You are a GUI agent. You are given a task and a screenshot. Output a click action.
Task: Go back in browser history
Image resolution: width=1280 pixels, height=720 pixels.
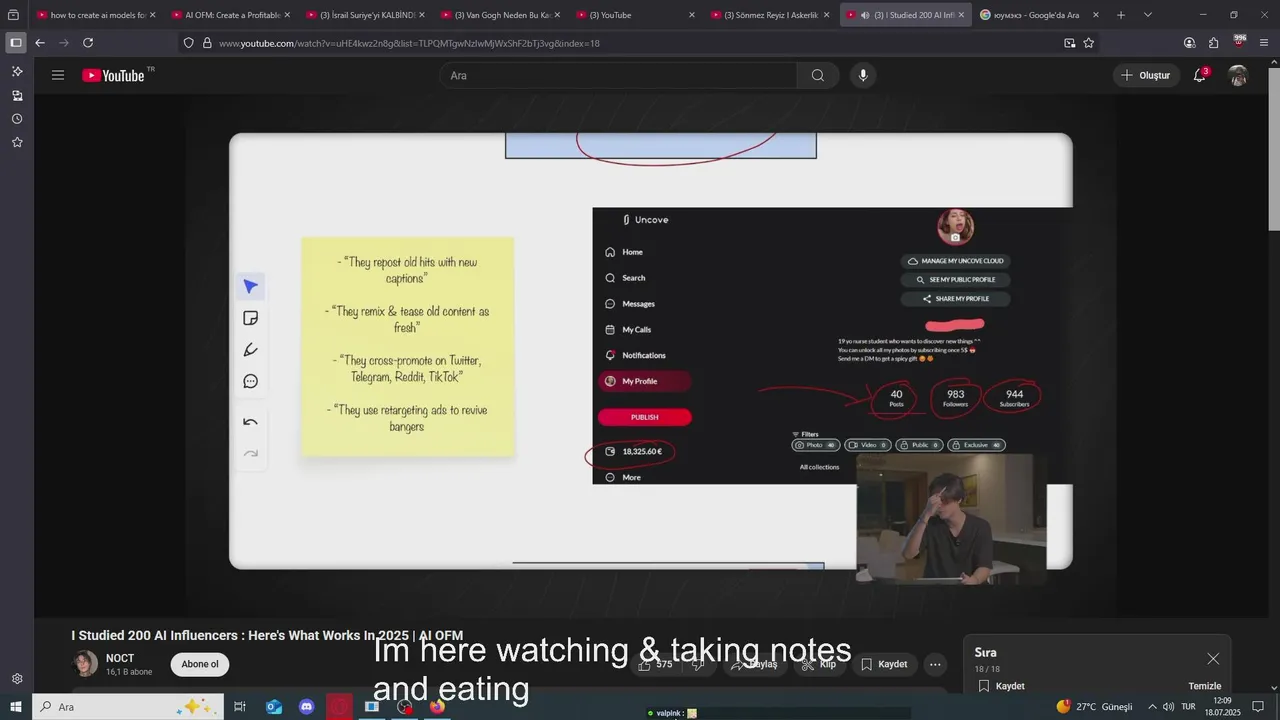tap(40, 43)
